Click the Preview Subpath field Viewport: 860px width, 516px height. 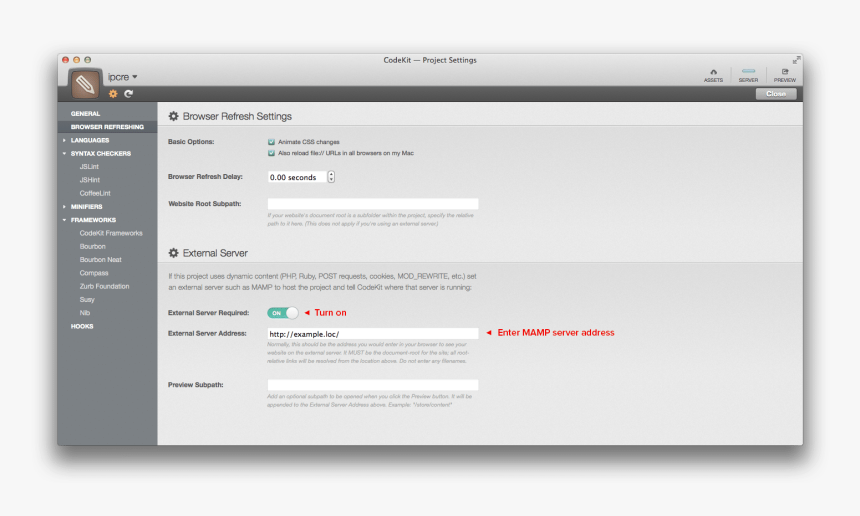coord(373,385)
